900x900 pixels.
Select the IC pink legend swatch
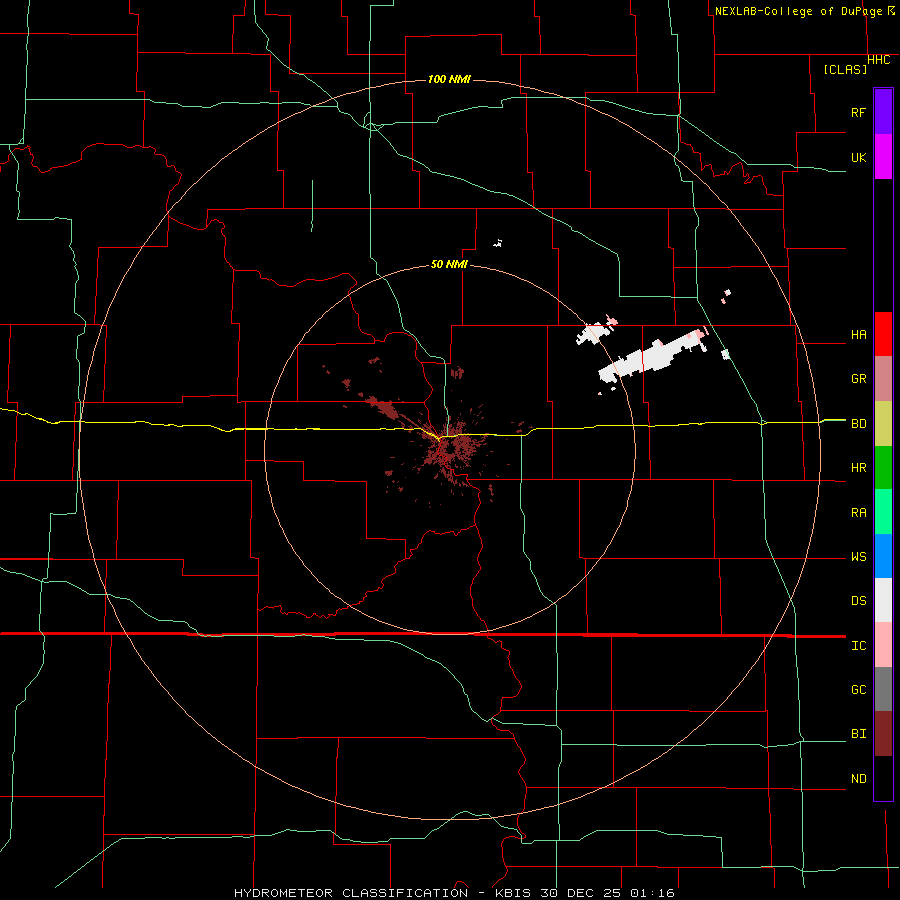point(883,645)
